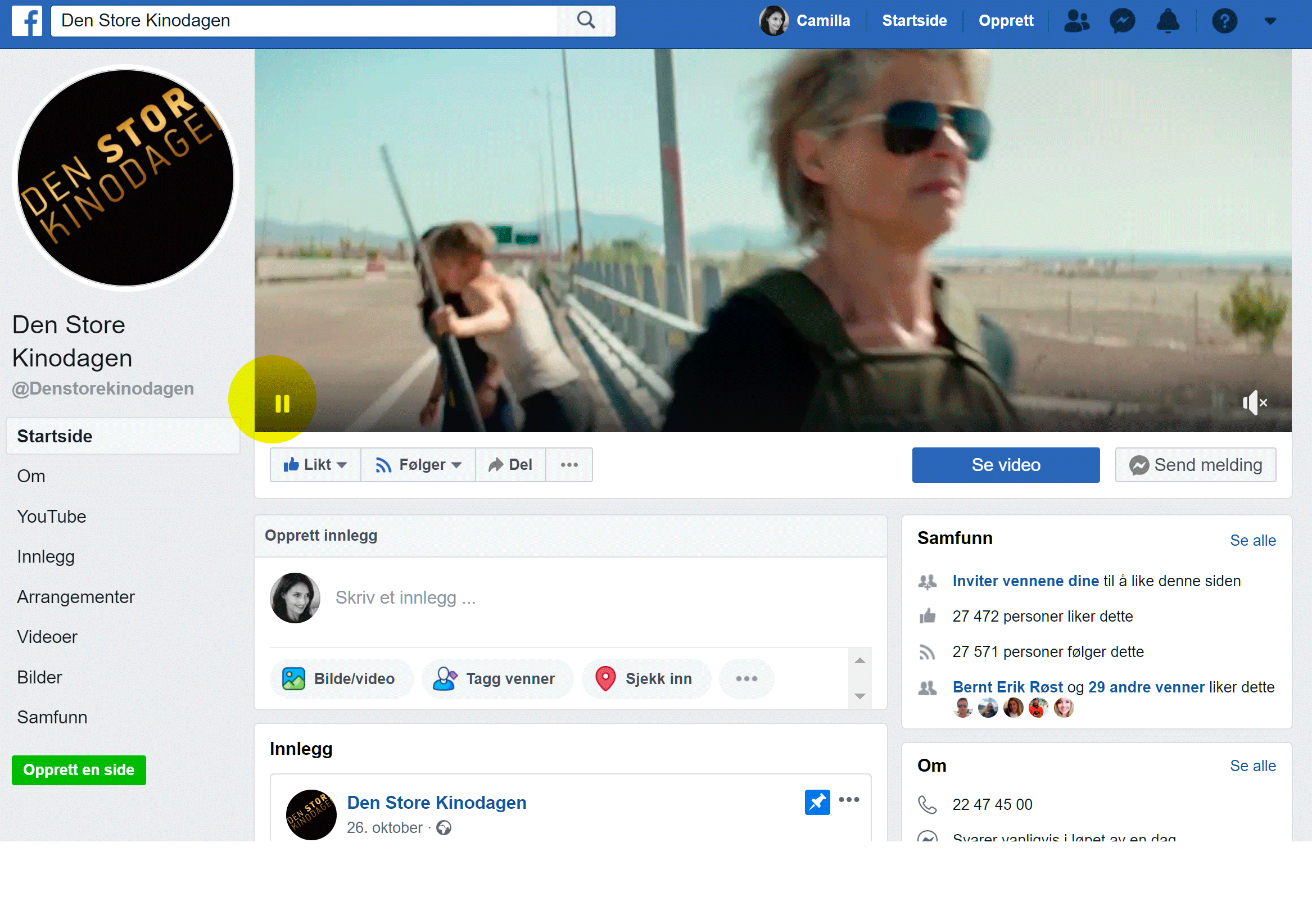Click the Facebook logo icon
1312x924 pixels.
click(x=27, y=21)
